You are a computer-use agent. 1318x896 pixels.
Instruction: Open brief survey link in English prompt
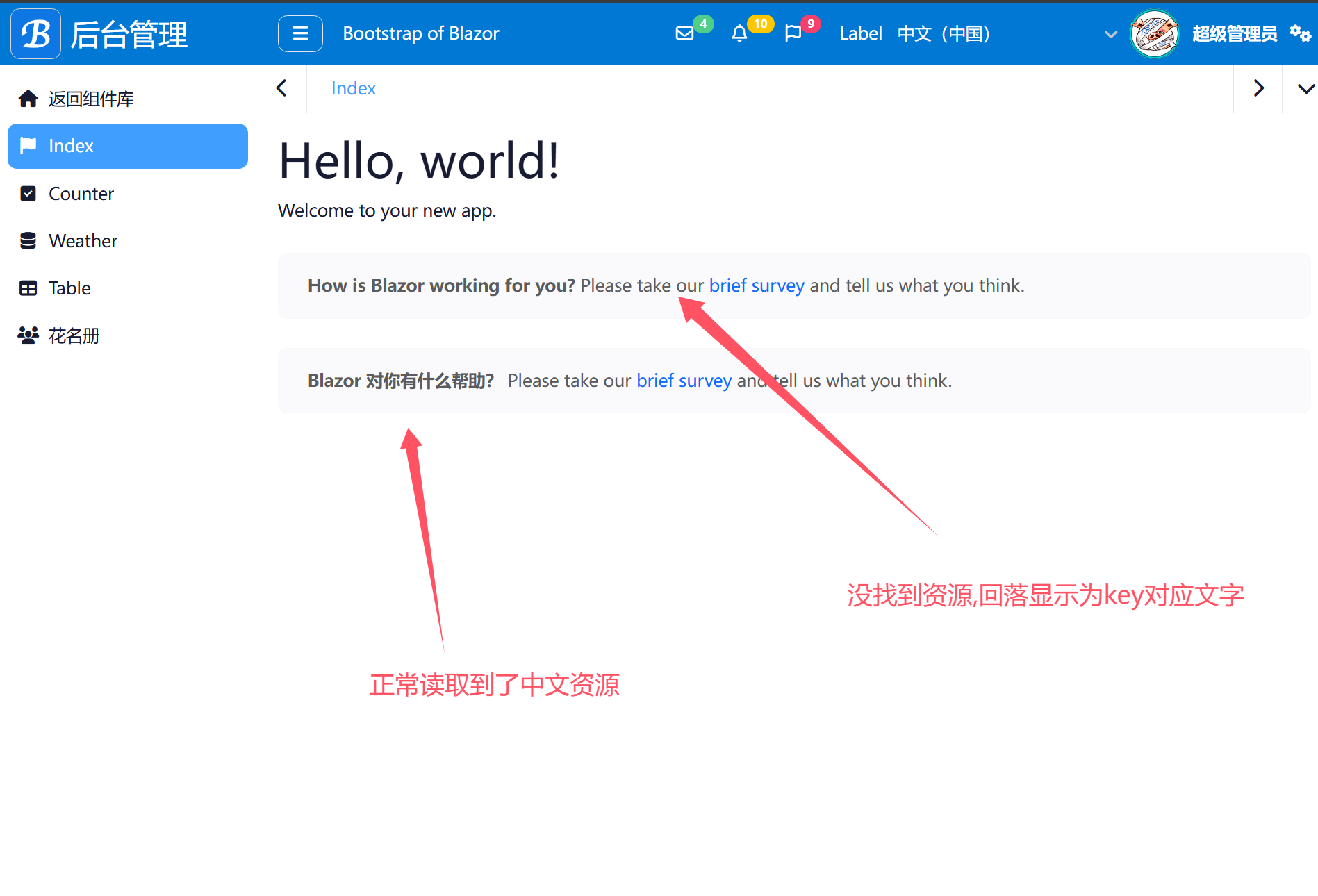(757, 285)
